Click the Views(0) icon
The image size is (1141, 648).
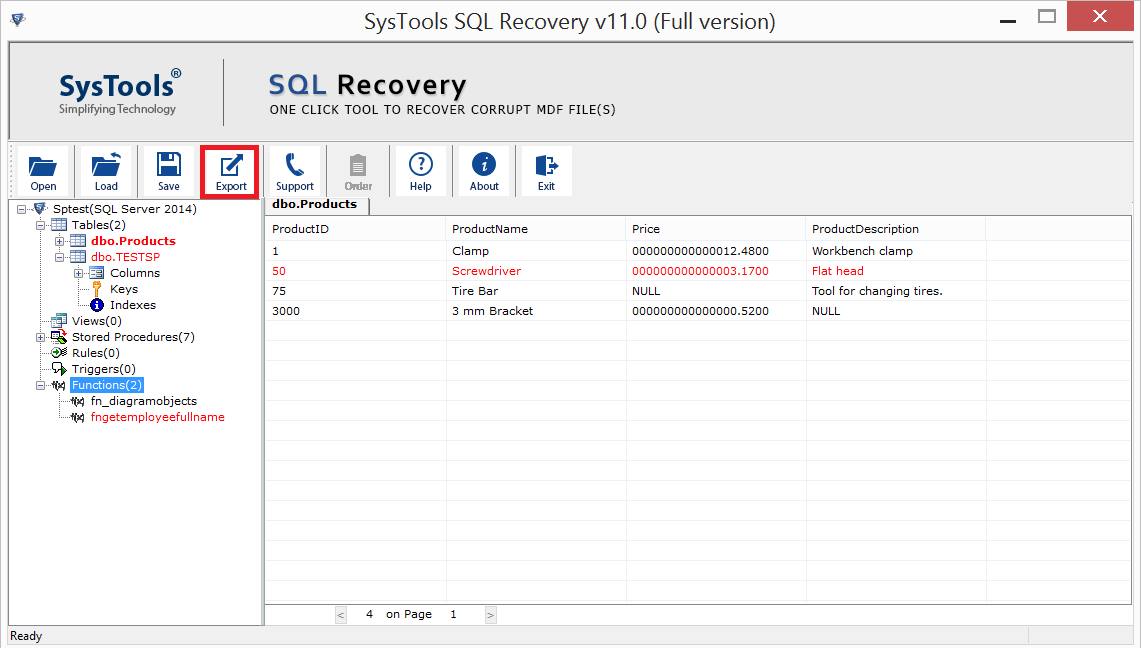(59, 321)
